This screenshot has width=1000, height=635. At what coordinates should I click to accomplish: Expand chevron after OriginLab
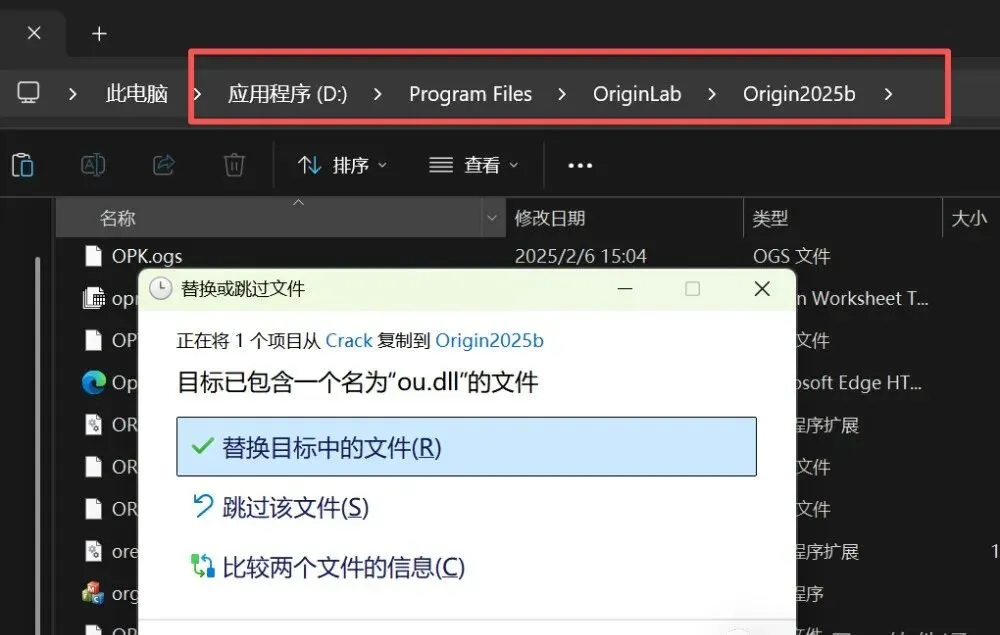(712, 94)
